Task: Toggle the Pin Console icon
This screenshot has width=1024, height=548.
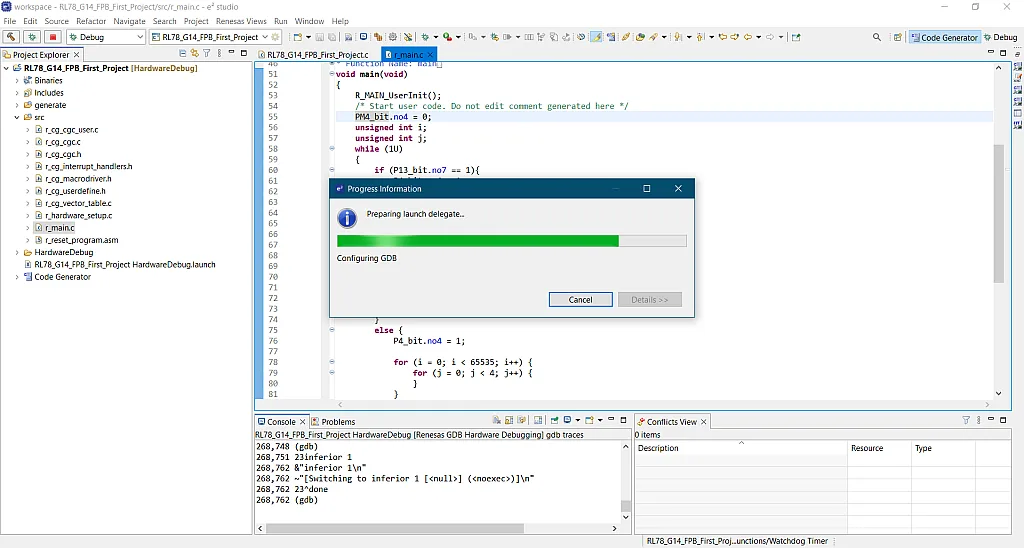Action: coord(554,420)
